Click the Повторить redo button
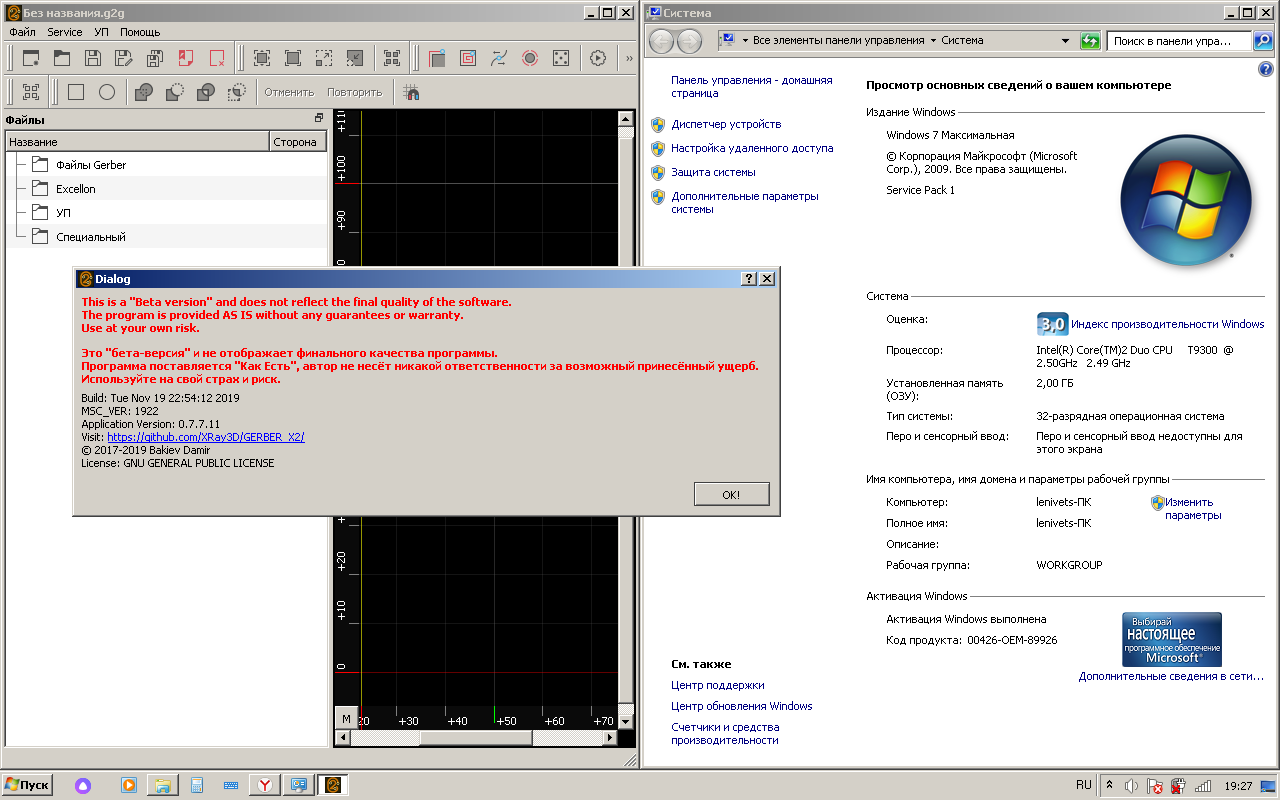This screenshot has height=800, width=1280. click(354, 92)
